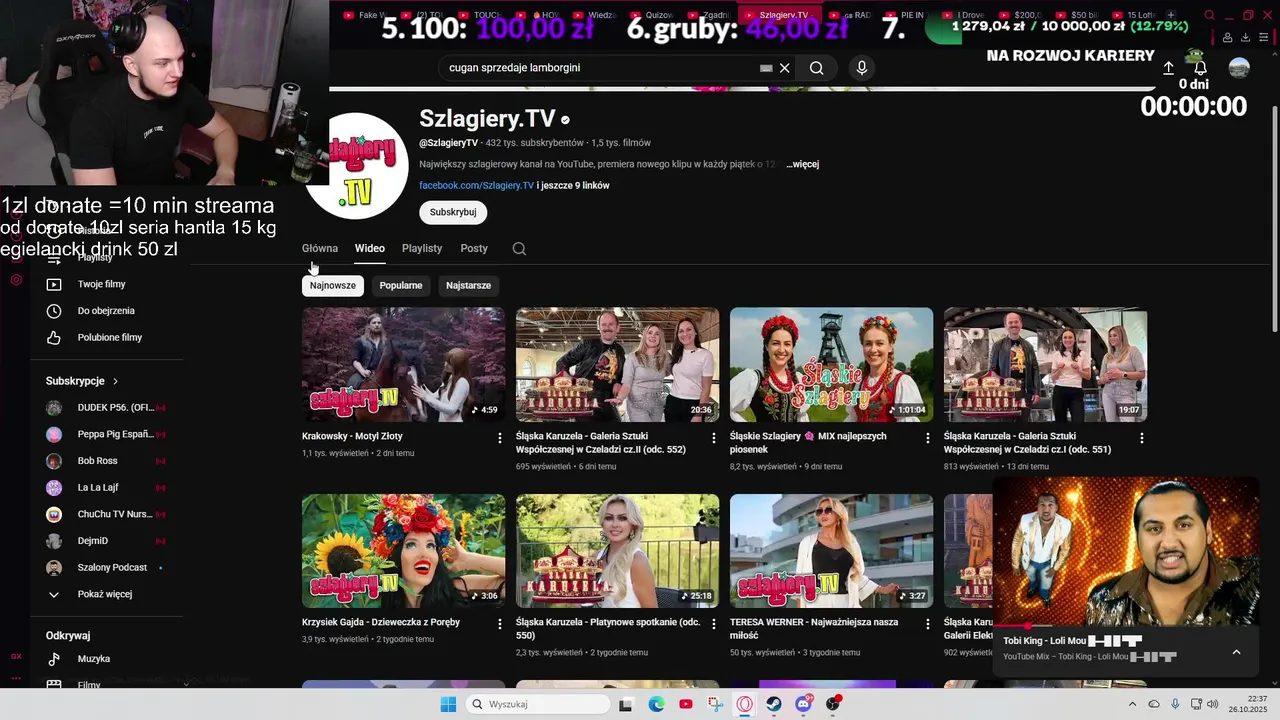Open the on-screen keyboard icon in search box

[x=766, y=68]
